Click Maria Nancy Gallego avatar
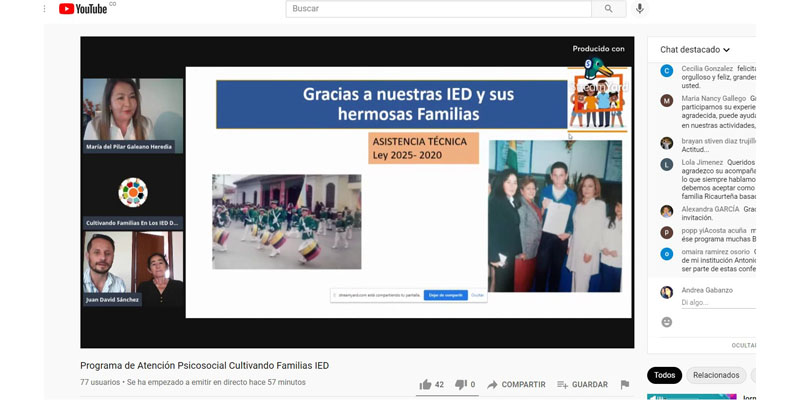 [667, 101]
